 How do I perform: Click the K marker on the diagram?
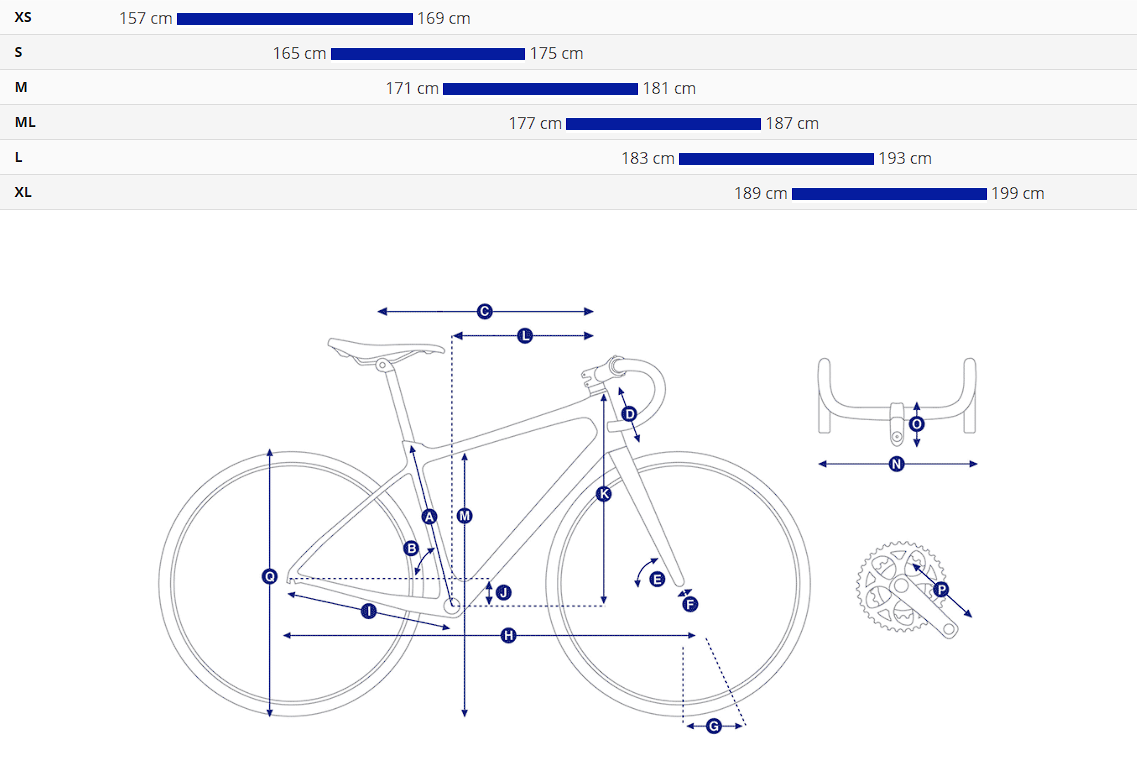[603, 494]
